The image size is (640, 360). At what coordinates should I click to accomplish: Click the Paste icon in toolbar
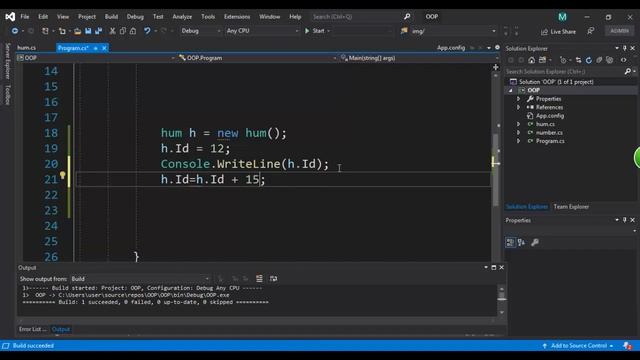tap(133, 31)
